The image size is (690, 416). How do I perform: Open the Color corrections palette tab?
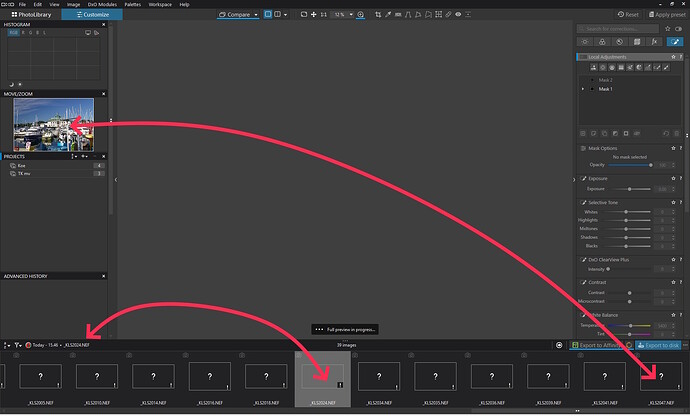click(602, 42)
